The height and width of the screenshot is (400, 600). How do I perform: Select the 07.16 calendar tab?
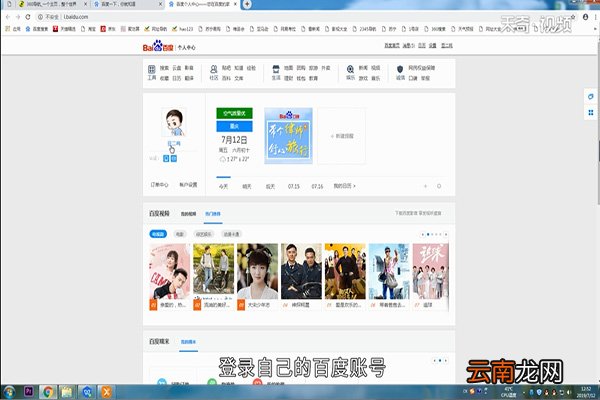(317, 186)
